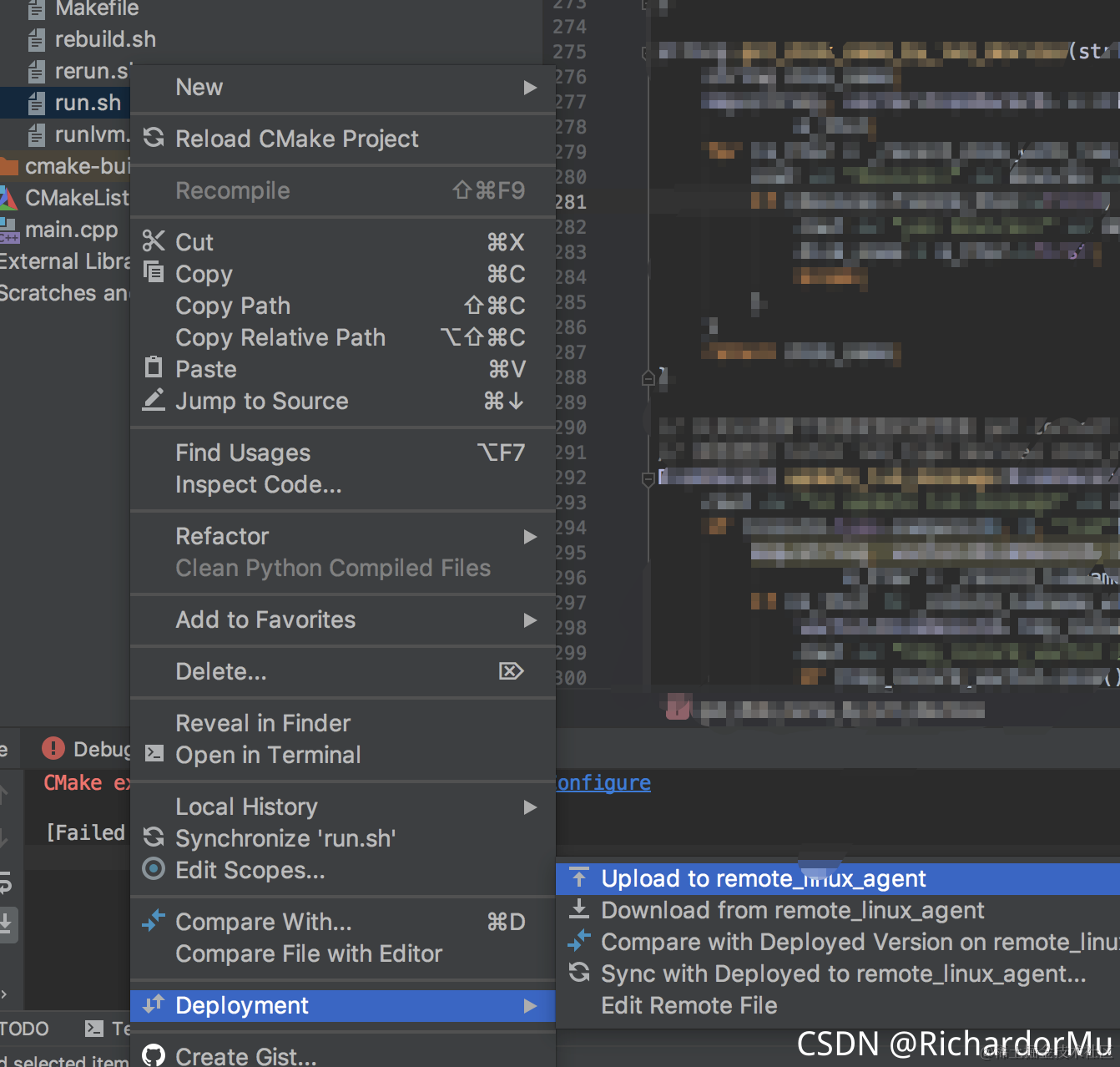Open the configure link in output
The width and height of the screenshot is (1120, 1067).
[x=603, y=782]
